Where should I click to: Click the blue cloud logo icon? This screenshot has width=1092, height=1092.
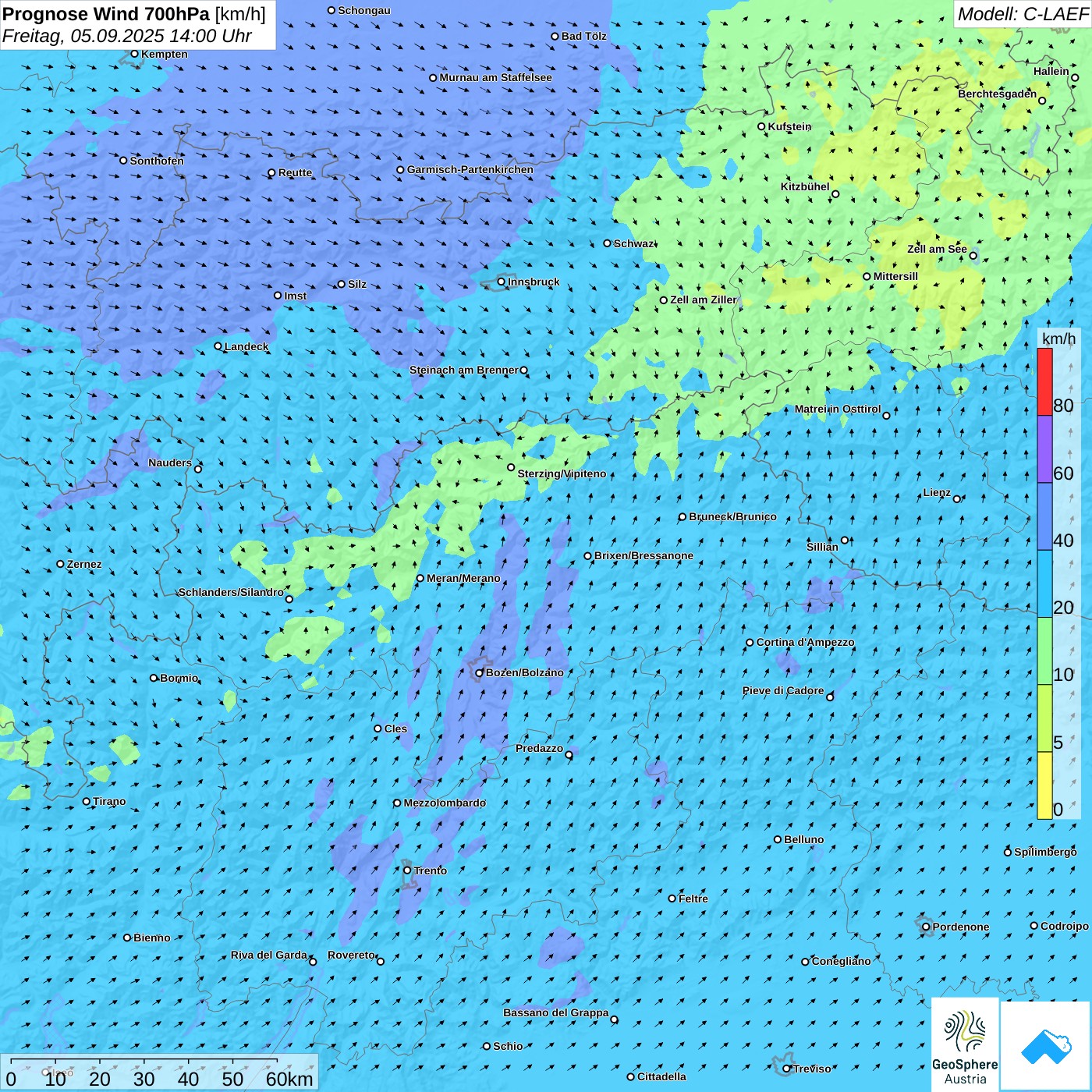coord(1046,1046)
